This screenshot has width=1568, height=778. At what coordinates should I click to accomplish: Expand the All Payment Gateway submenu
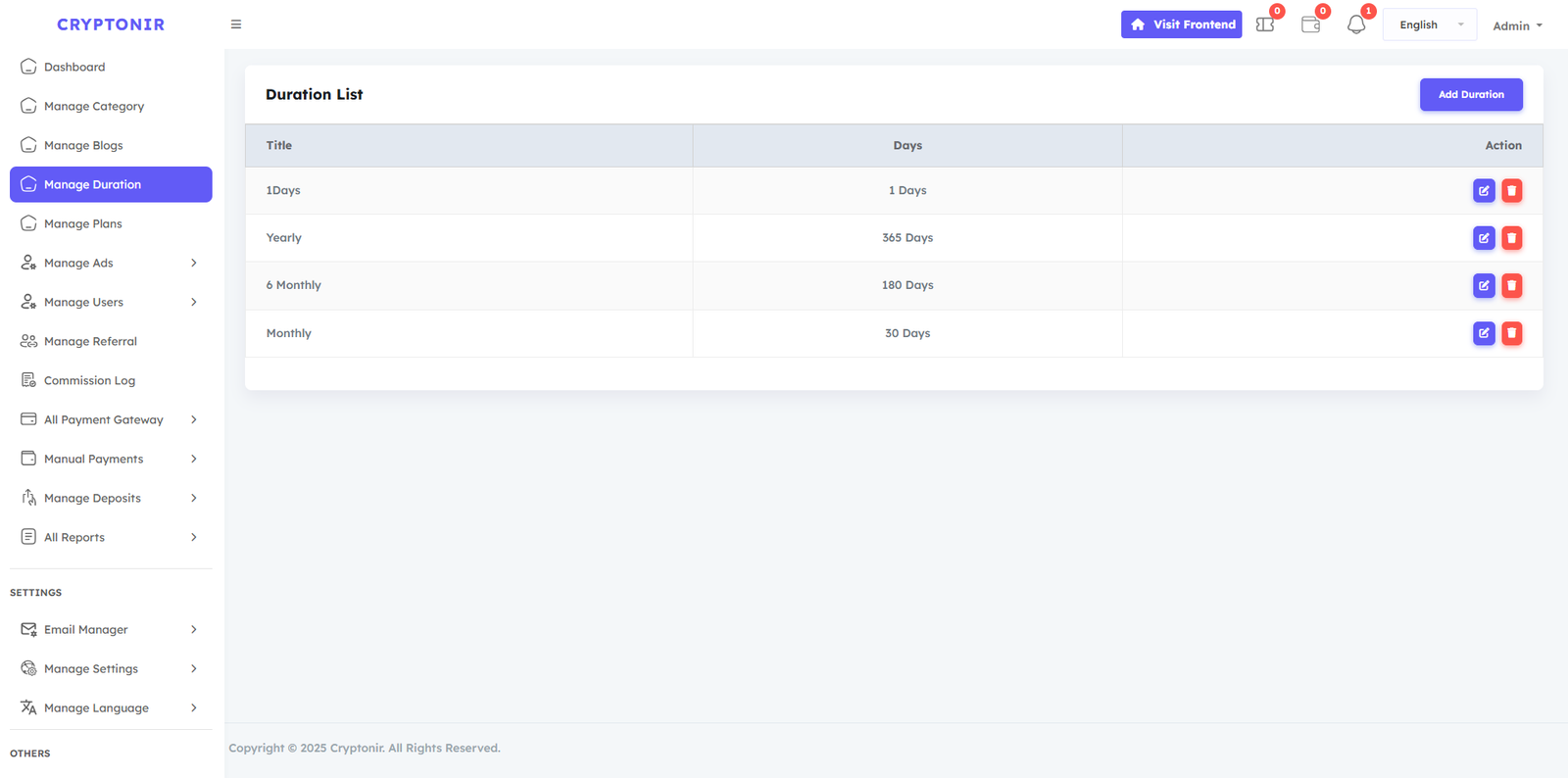[x=110, y=419]
